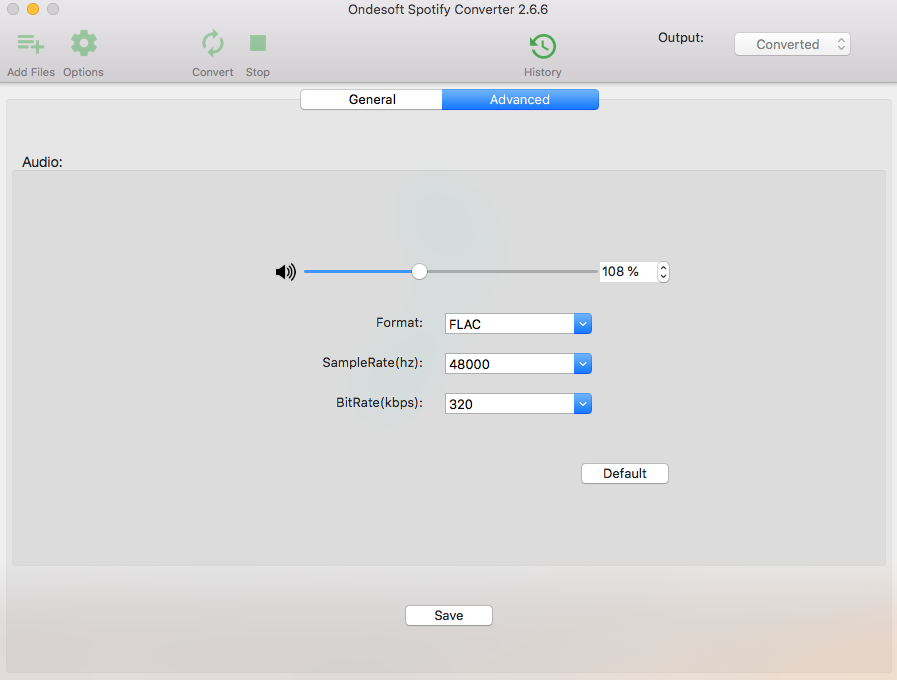Click the 108 % volume field

pyautogui.click(x=628, y=272)
